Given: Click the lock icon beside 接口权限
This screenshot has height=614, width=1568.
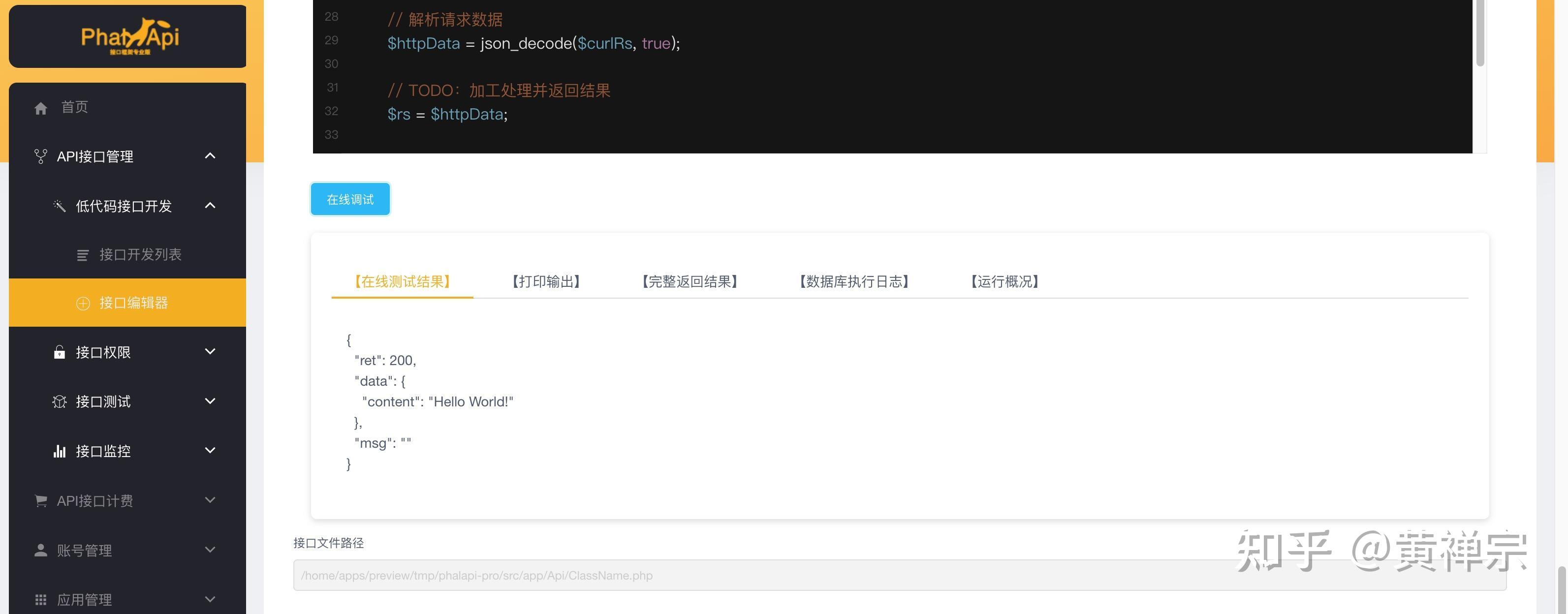Looking at the screenshot, I should (x=59, y=352).
